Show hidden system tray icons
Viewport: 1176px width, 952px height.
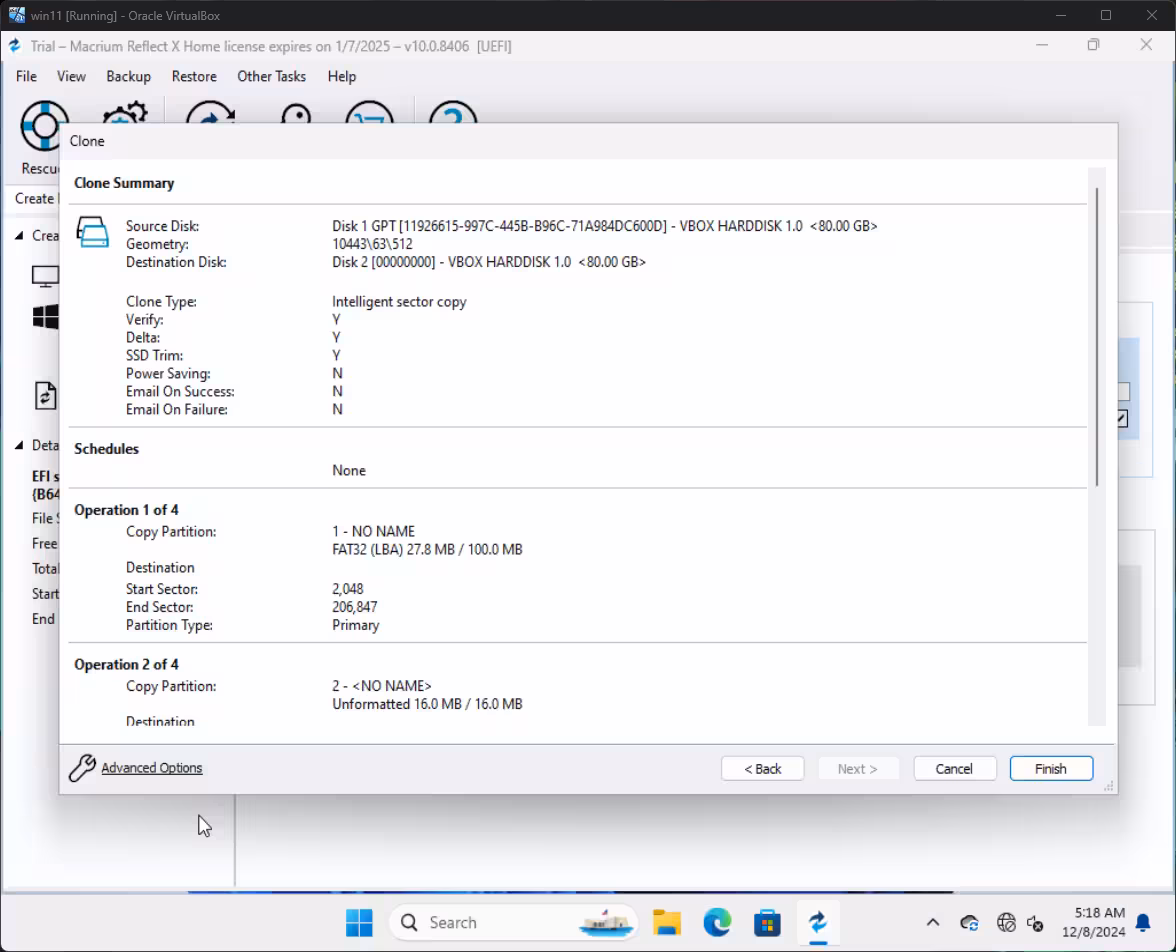[x=933, y=923]
